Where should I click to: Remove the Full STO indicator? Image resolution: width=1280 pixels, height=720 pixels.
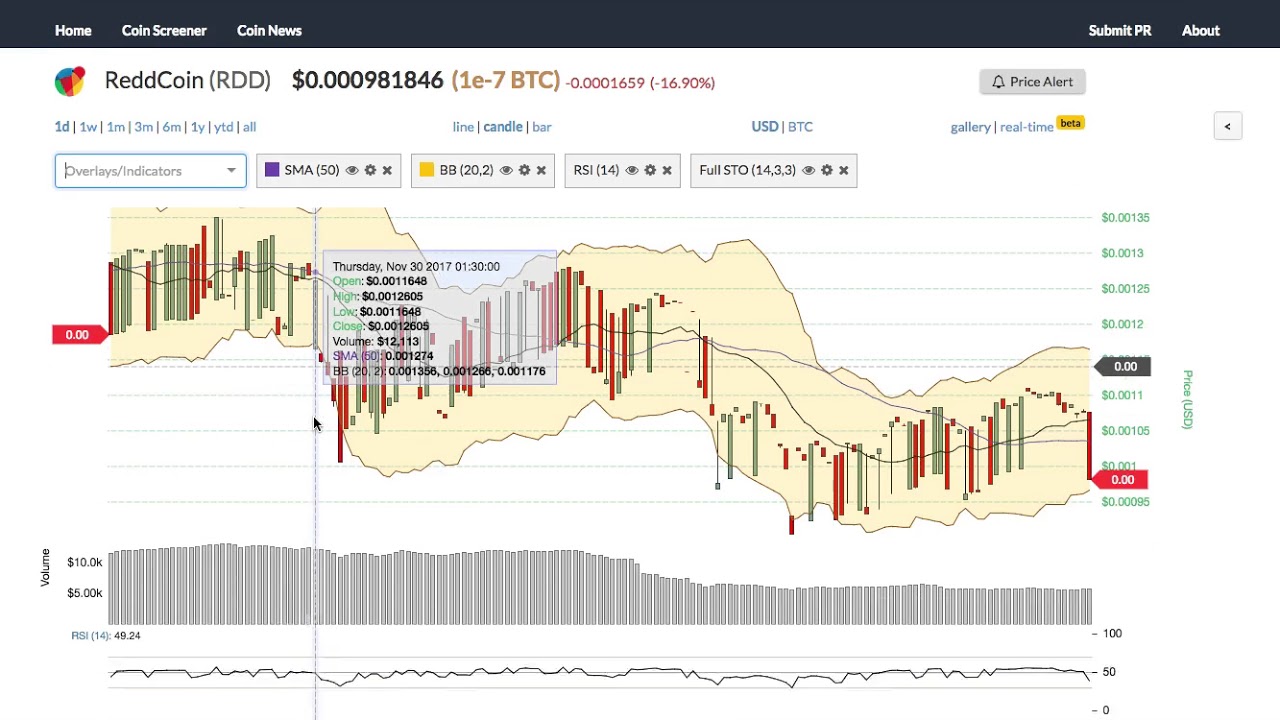[x=844, y=170]
